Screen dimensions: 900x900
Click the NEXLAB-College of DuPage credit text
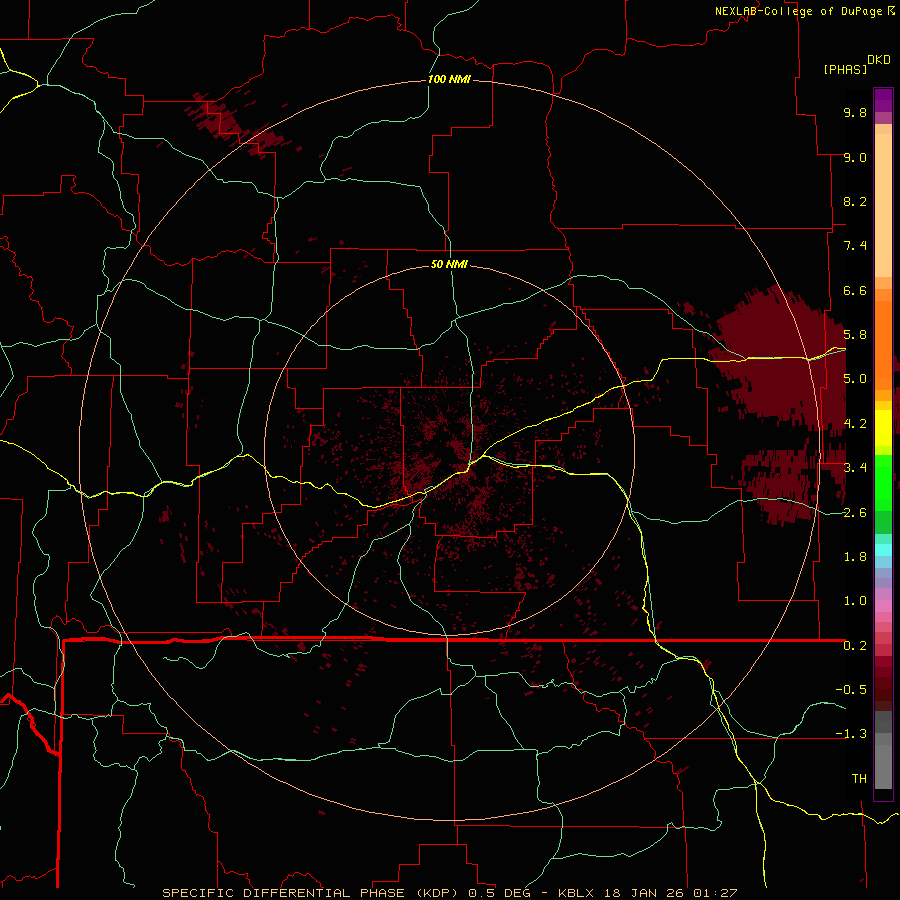[799, 11]
